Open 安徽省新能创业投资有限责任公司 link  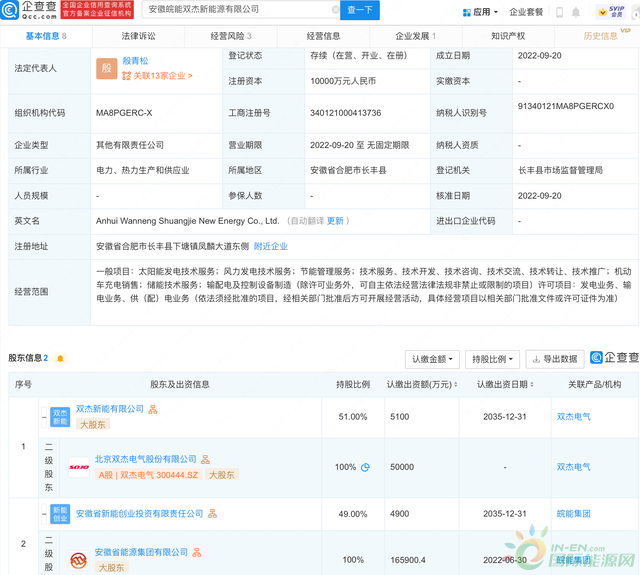coord(140,514)
